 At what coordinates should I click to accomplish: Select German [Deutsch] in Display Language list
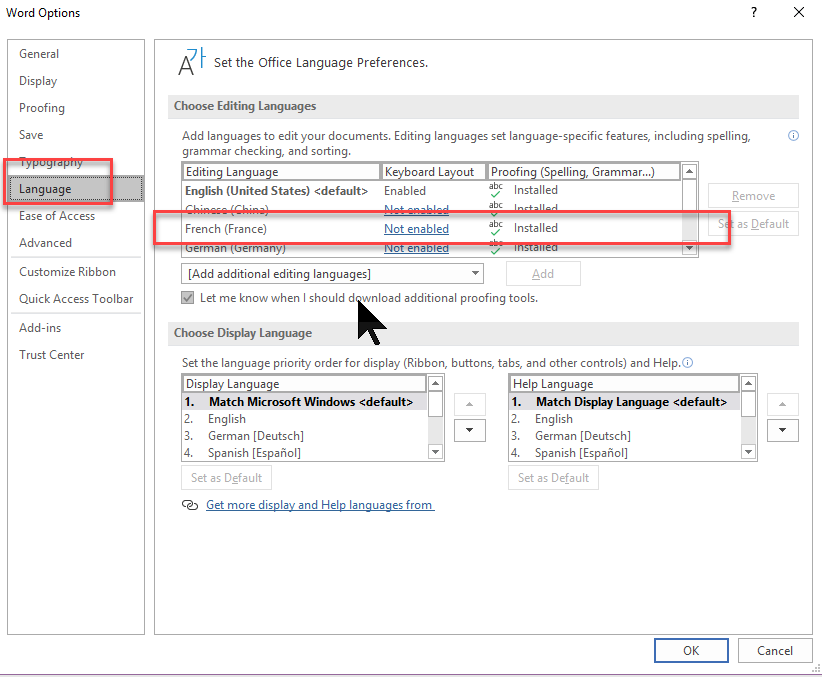pos(305,435)
